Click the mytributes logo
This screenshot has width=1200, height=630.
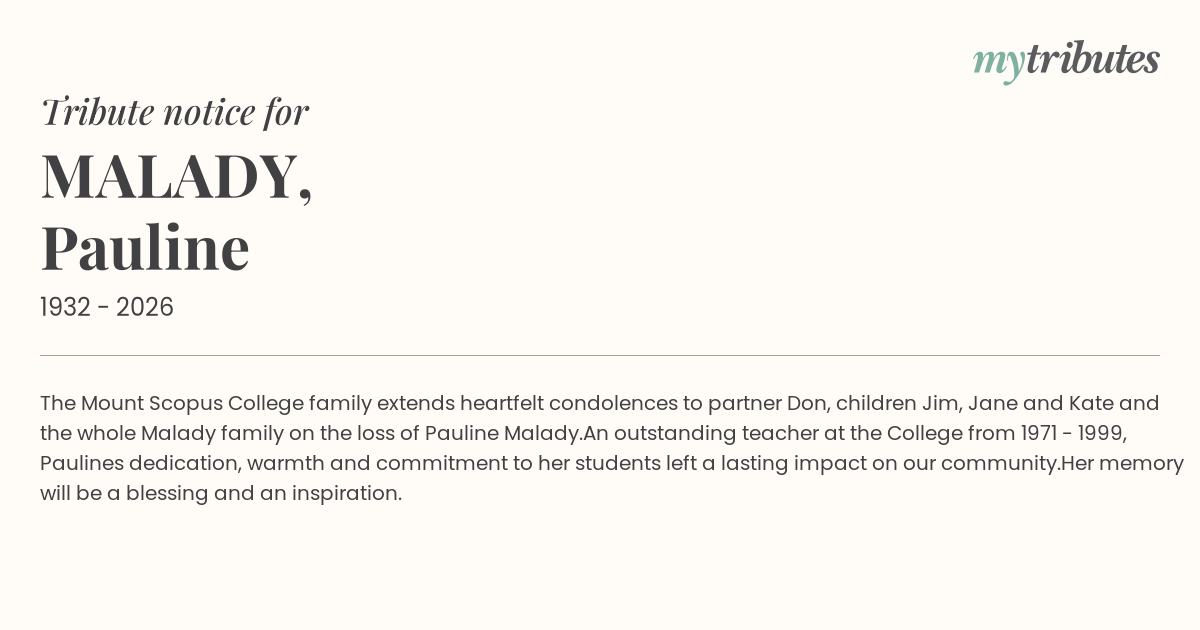(1065, 60)
